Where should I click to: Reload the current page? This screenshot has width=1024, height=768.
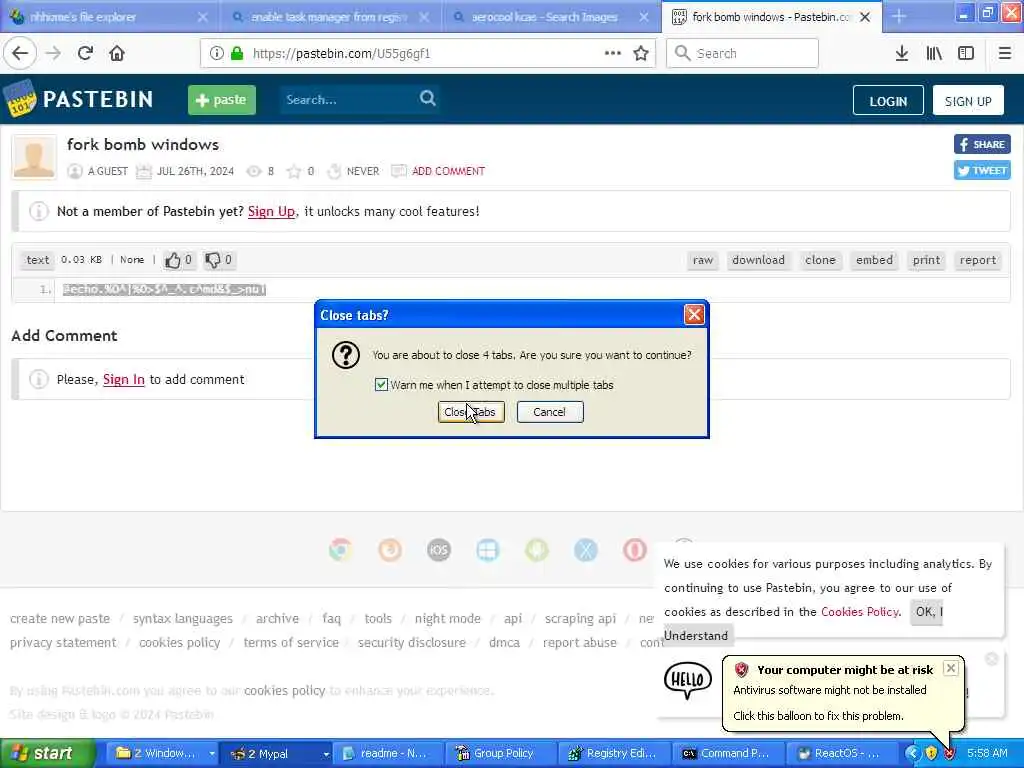click(85, 53)
